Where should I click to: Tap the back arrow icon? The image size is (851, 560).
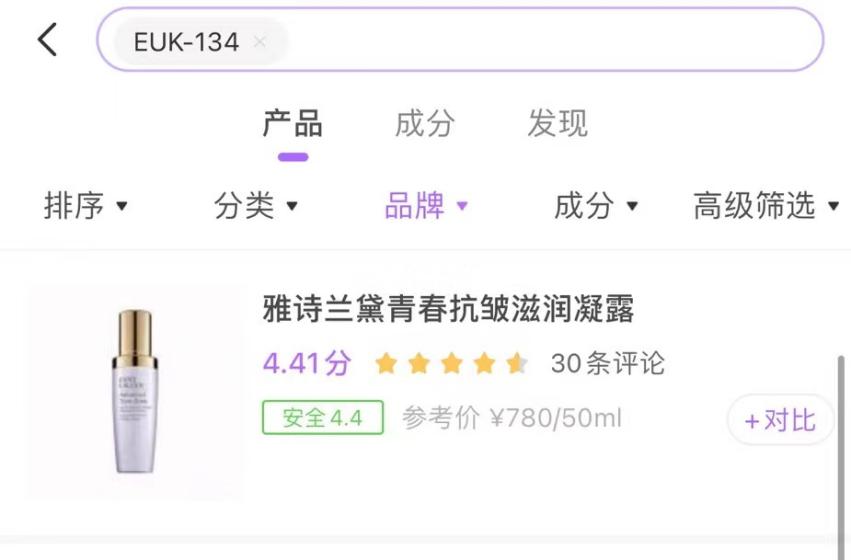[47, 40]
